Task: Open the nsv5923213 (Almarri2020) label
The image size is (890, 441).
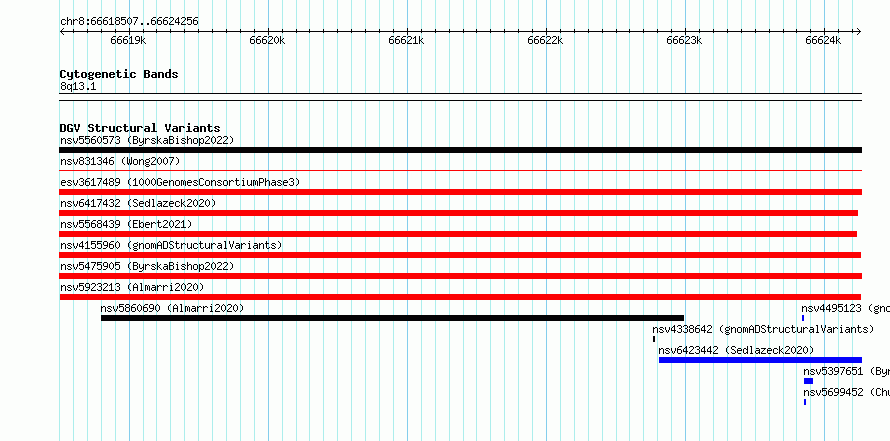Action: (132, 287)
